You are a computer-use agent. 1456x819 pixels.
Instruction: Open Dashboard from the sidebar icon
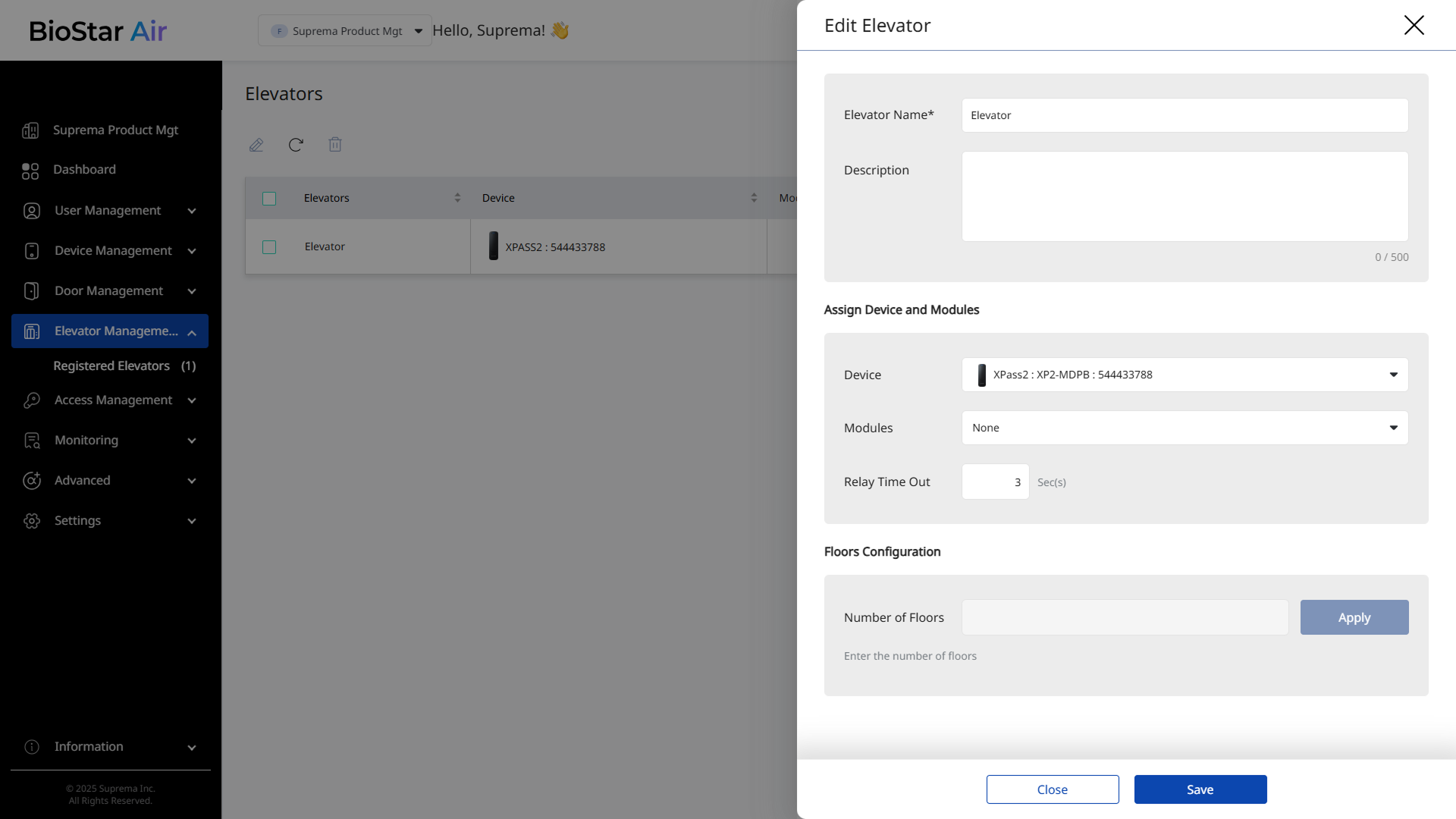tap(30, 171)
